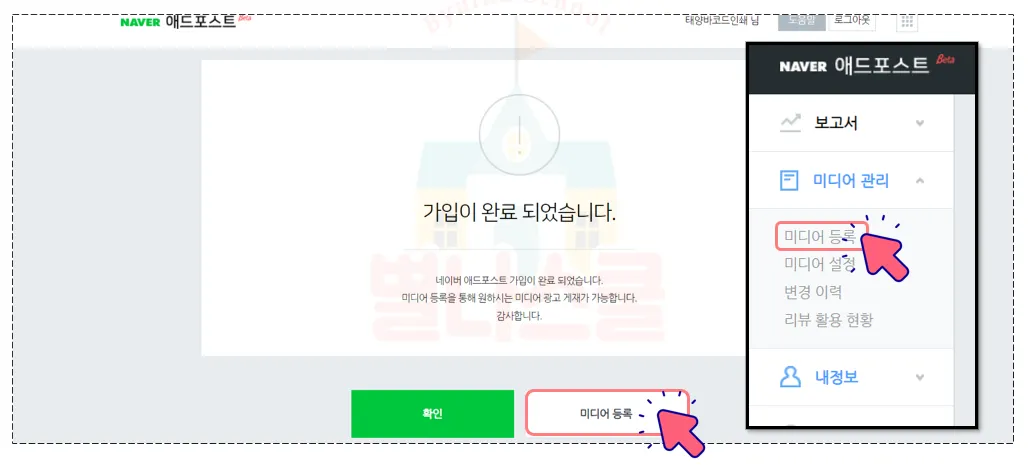This screenshot has height=465, width=1031.
Task: Click the exclamation circle icon
Action: [519, 134]
